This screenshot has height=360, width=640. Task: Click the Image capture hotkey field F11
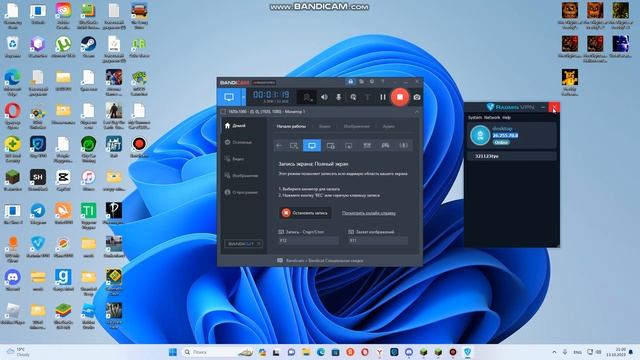[378, 241]
